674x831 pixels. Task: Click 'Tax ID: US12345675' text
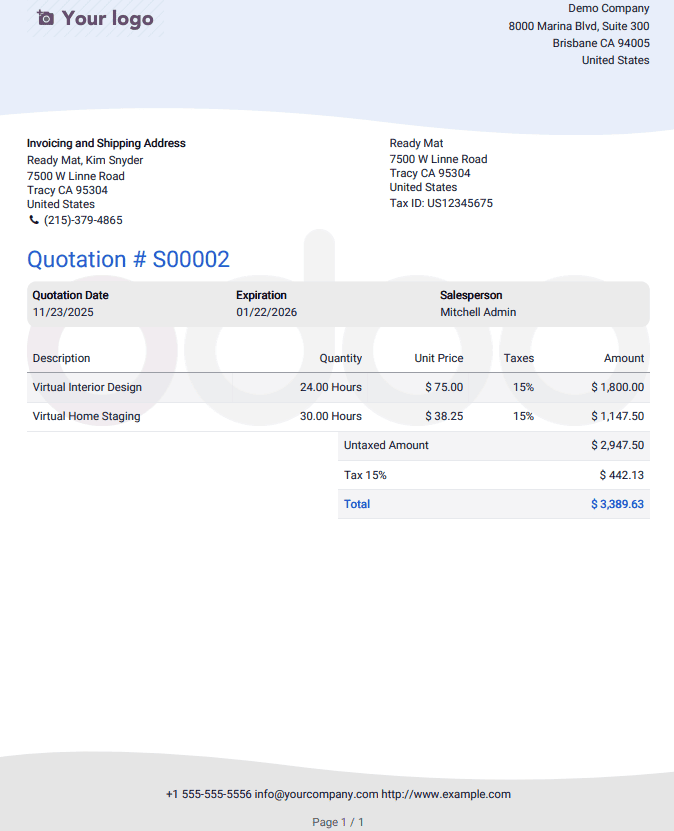pos(441,203)
